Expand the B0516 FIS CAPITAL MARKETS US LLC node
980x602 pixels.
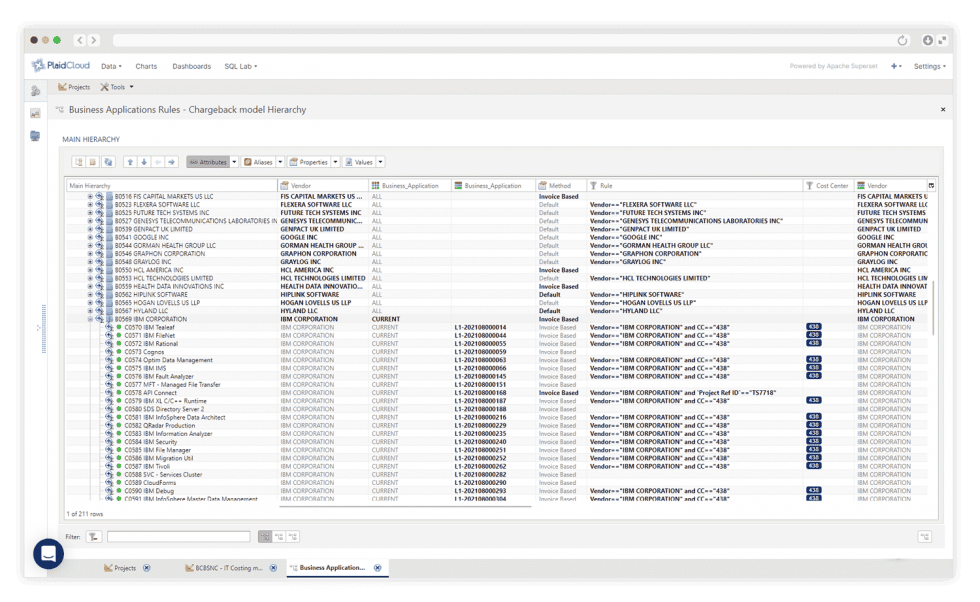90,197
